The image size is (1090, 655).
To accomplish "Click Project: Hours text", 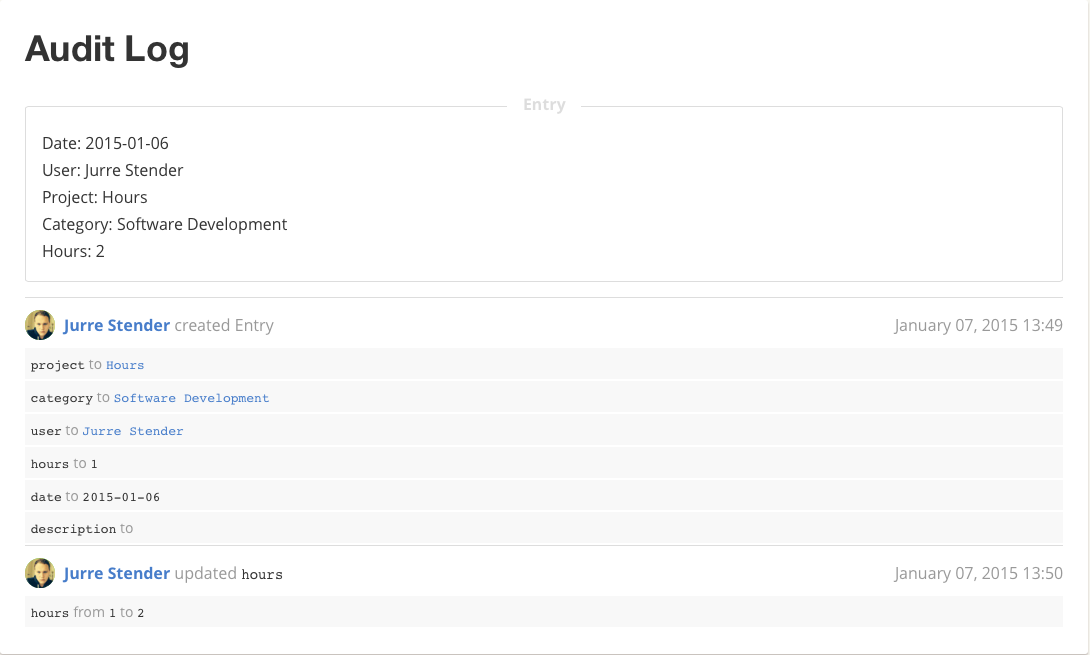I will 95,197.
